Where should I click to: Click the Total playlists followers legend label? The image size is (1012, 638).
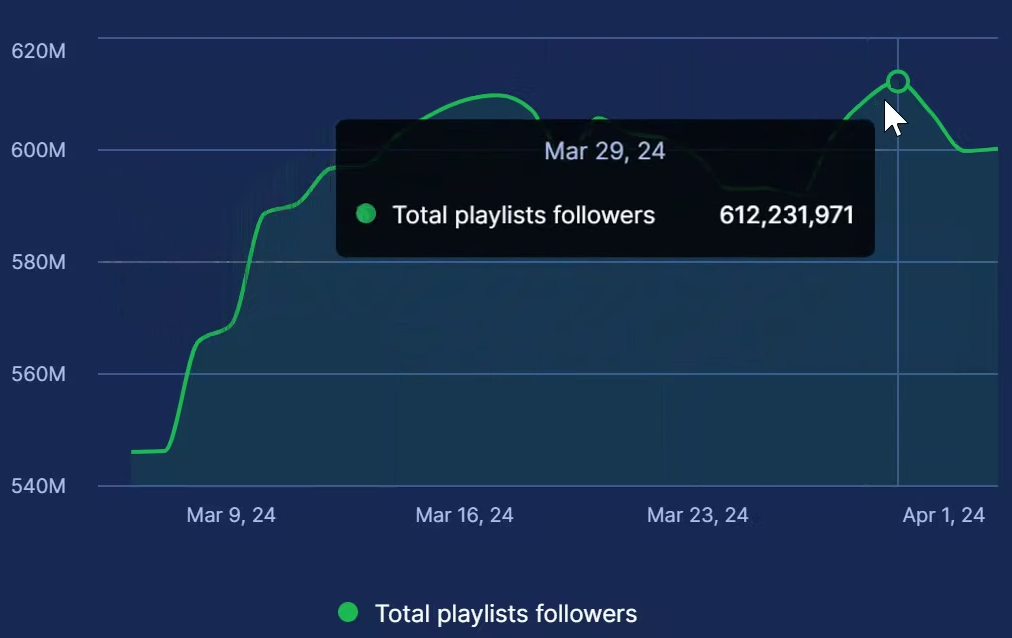(x=505, y=613)
